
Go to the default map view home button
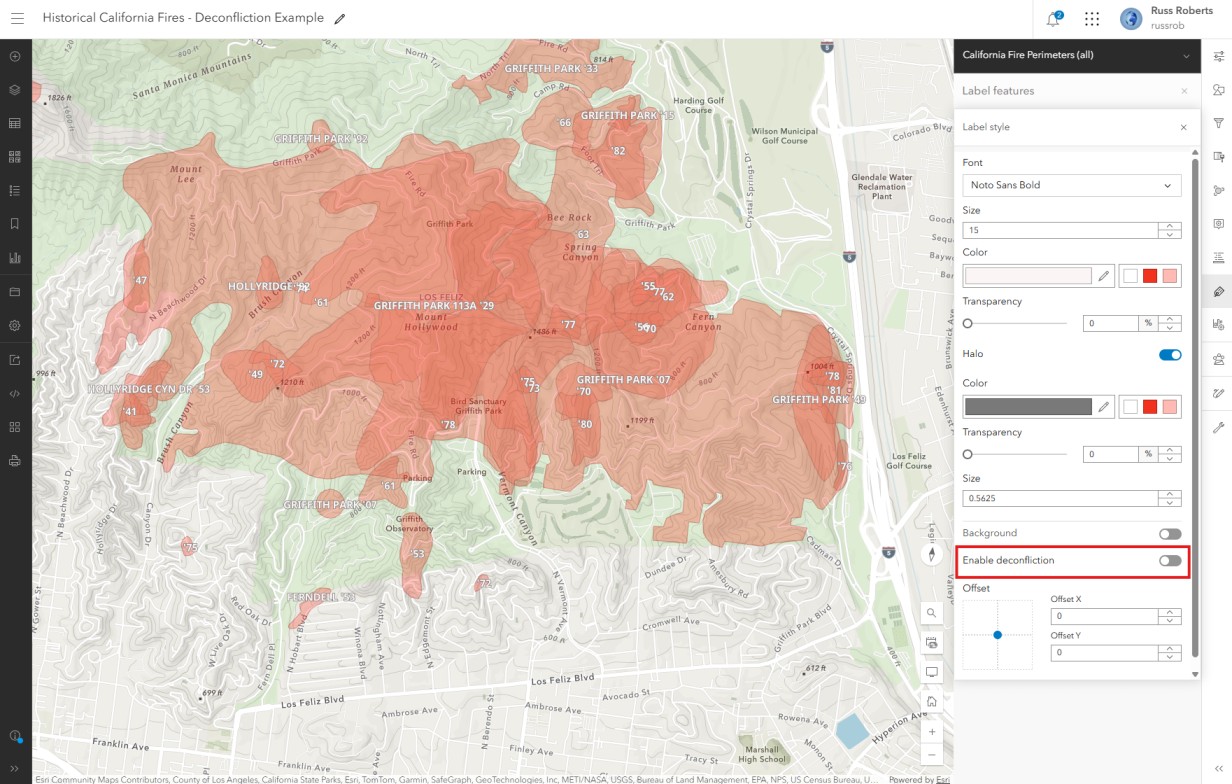(932, 702)
